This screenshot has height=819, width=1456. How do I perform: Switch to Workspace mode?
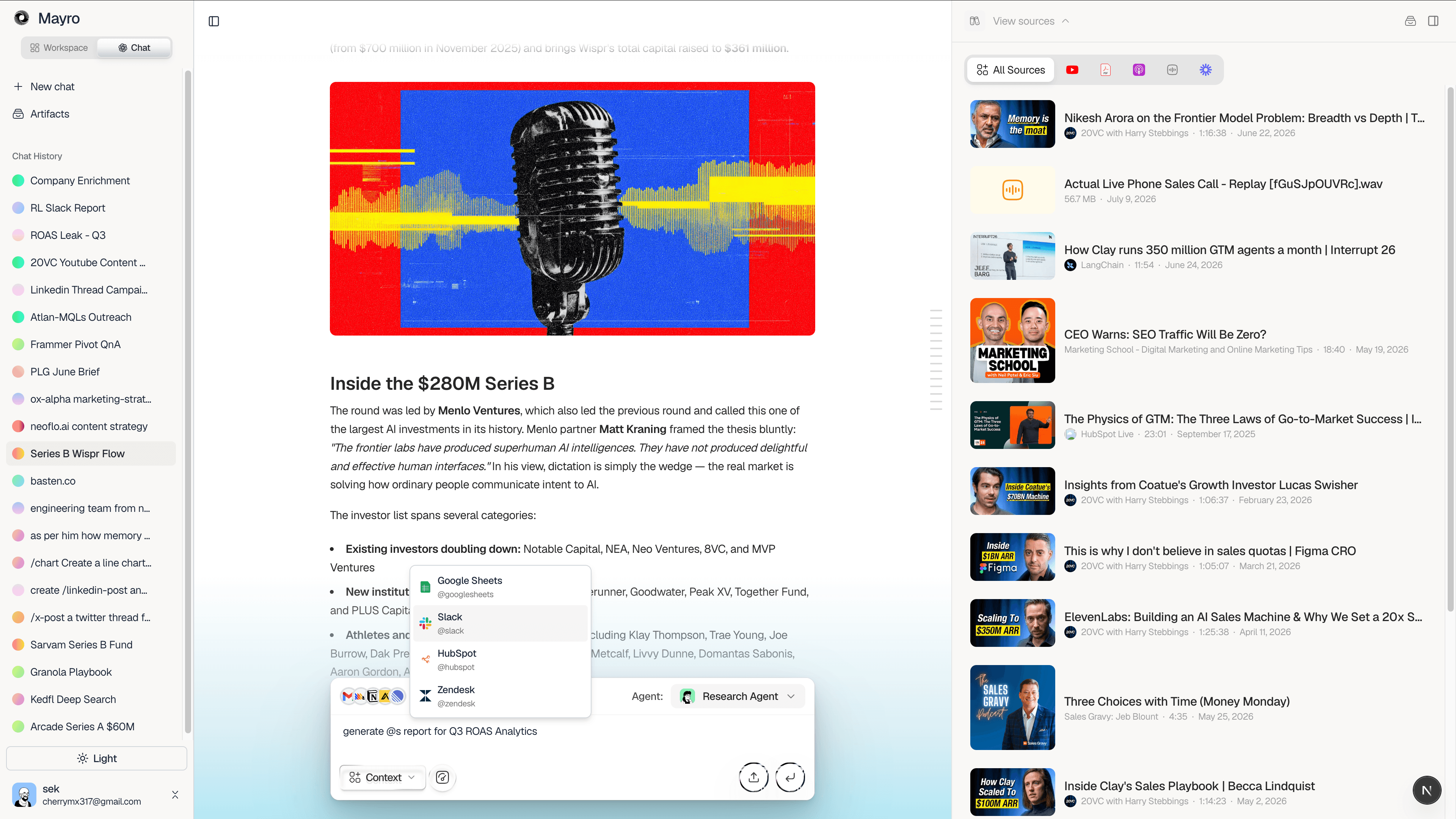pos(60,47)
